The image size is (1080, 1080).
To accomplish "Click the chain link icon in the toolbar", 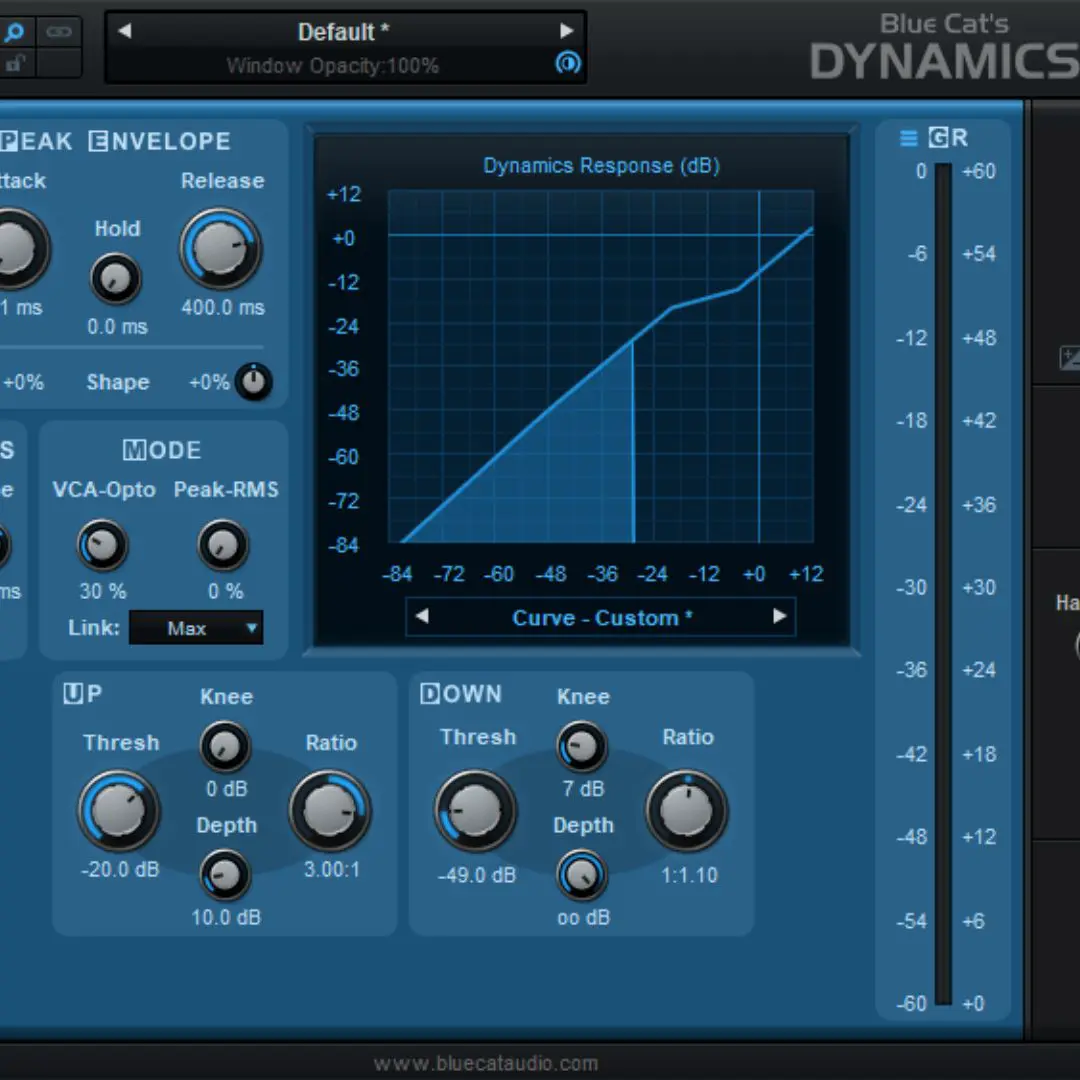I will (59, 32).
